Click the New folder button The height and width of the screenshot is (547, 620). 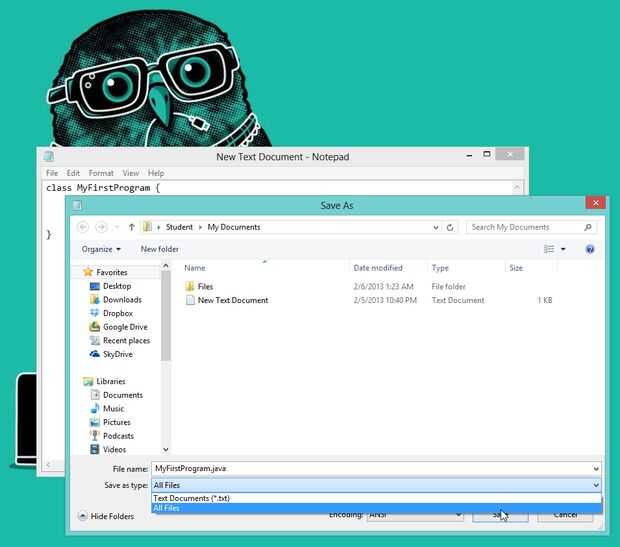[x=160, y=249]
